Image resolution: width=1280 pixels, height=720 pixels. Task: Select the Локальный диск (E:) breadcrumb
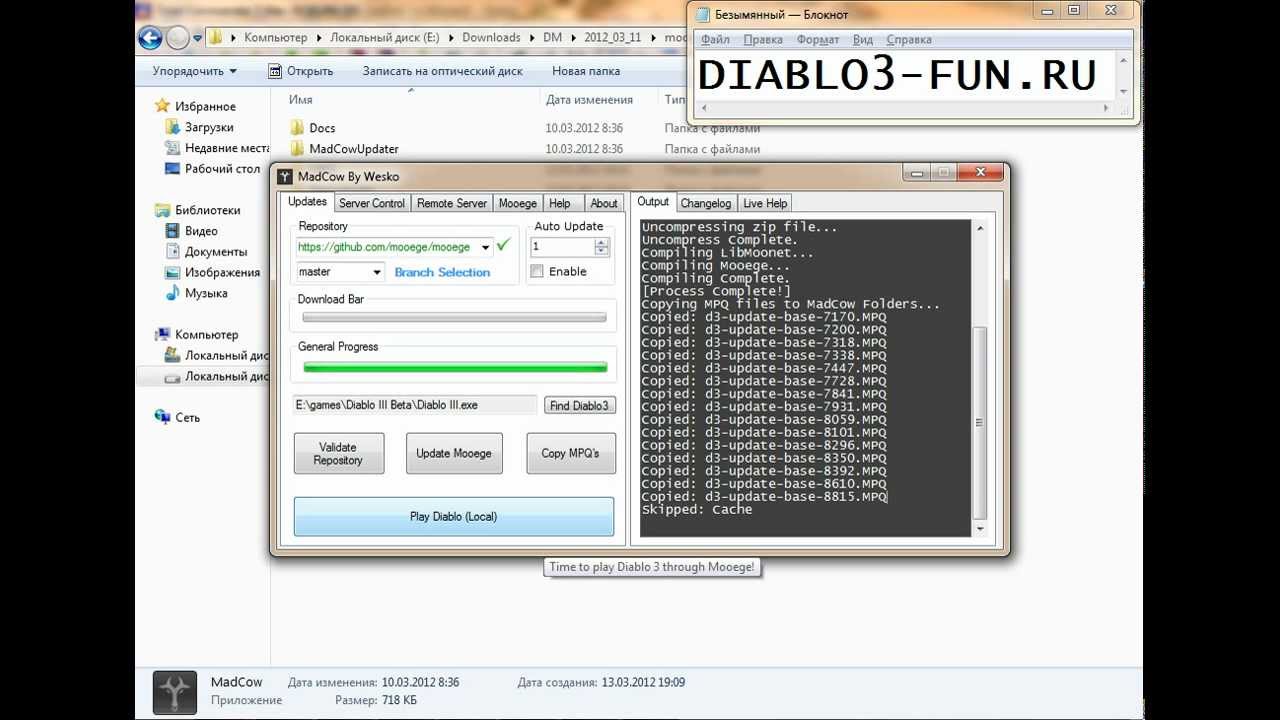[384, 37]
